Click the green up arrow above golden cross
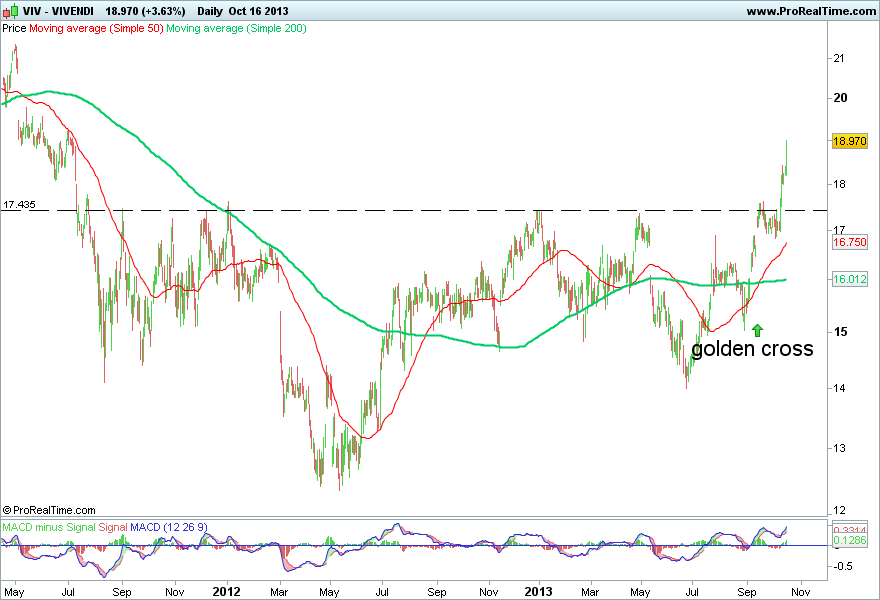Viewport: 880px width, 600px height. [x=758, y=330]
